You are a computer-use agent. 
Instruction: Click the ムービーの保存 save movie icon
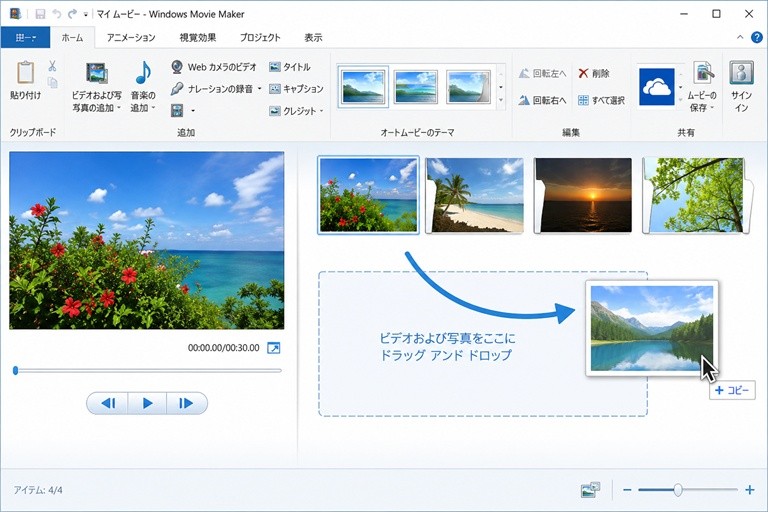703,73
